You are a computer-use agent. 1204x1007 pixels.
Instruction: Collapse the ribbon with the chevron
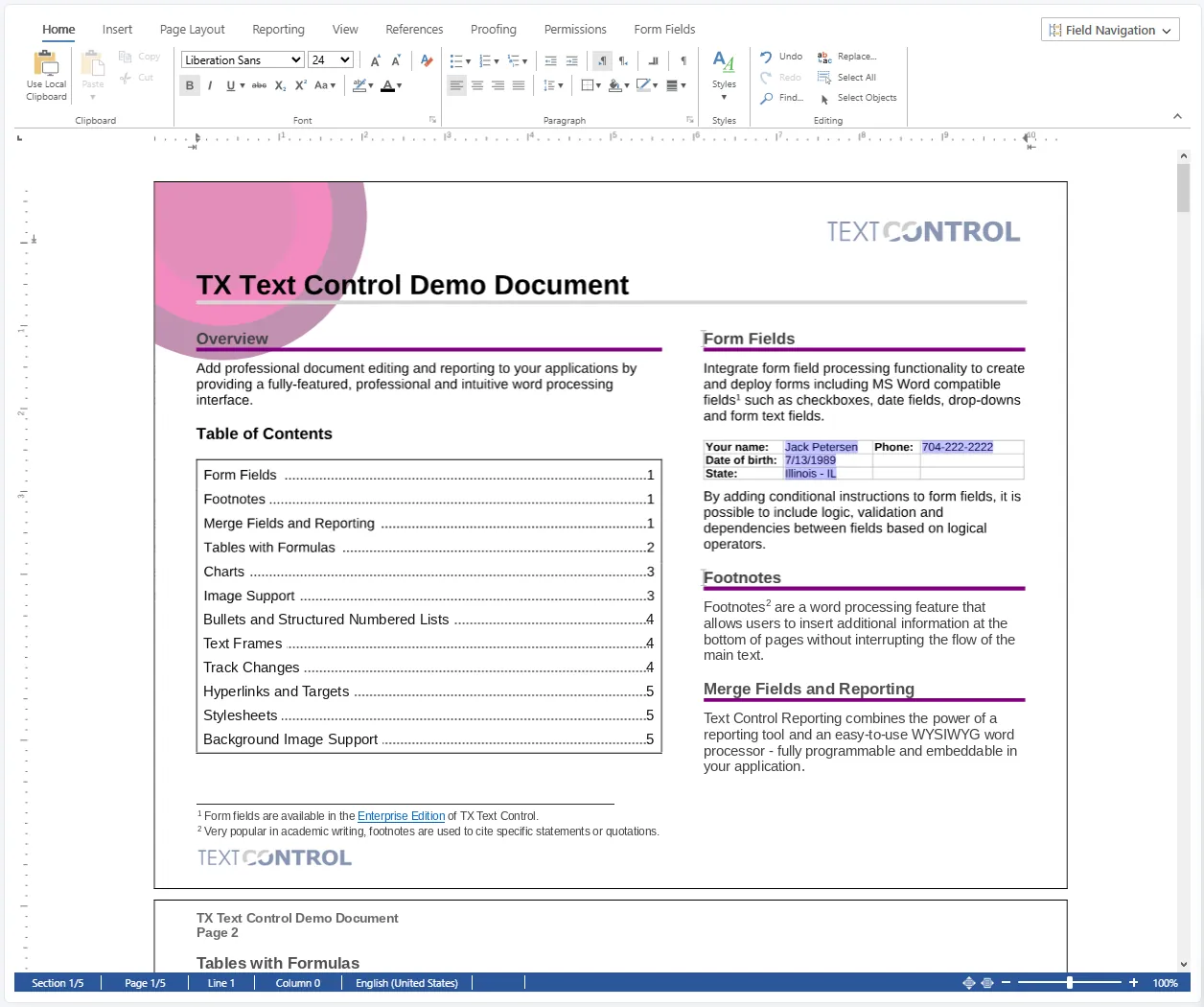1177,117
